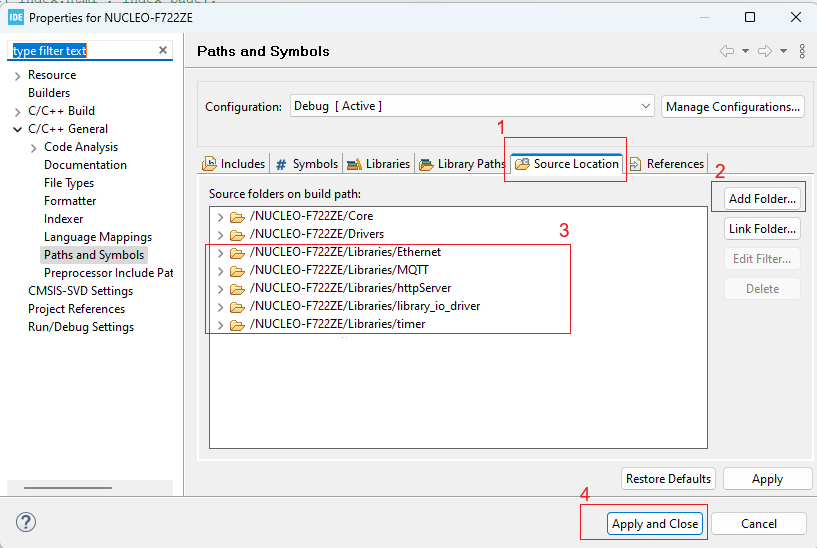The height and width of the screenshot is (548, 817).
Task: Select Indexer in the settings tree
Action: coord(64,219)
